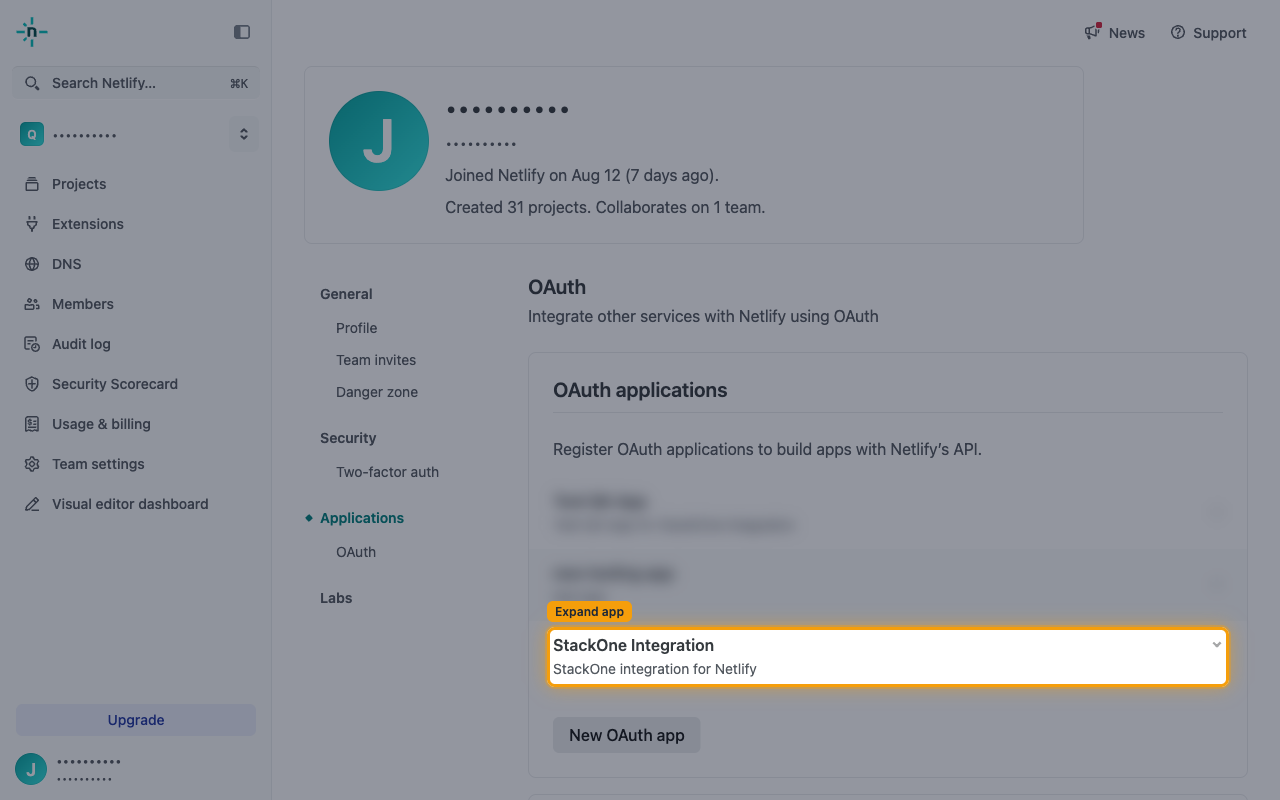The width and height of the screenshot is (1280, 800).
Task: Open Usage & billing page
Action: [101, 424]
